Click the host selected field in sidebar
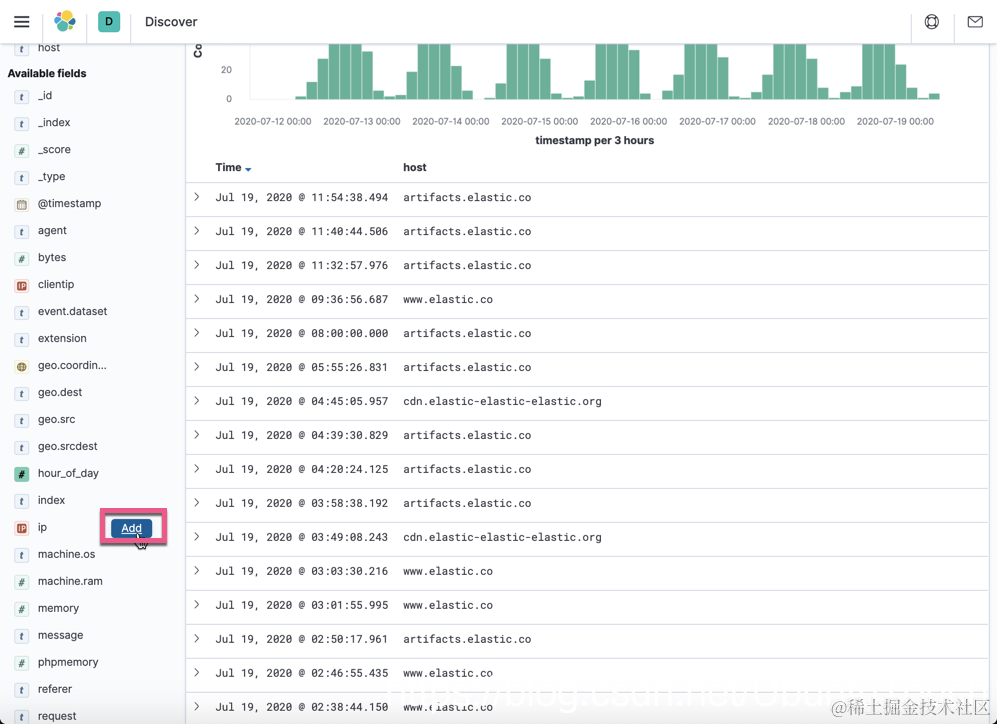 pos(49,48)
